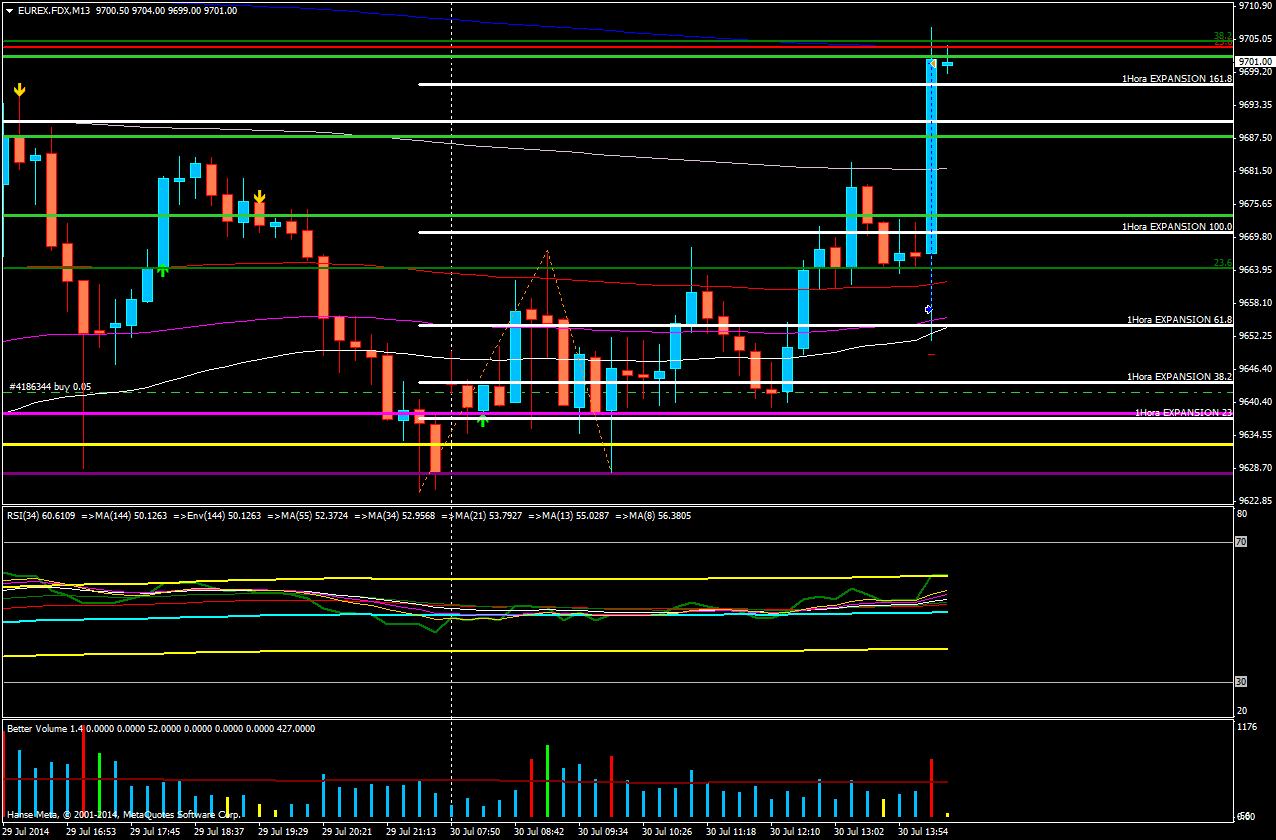
Task: Click the 30 Jul 07:50 time label
Action: [x=475, y=831]
